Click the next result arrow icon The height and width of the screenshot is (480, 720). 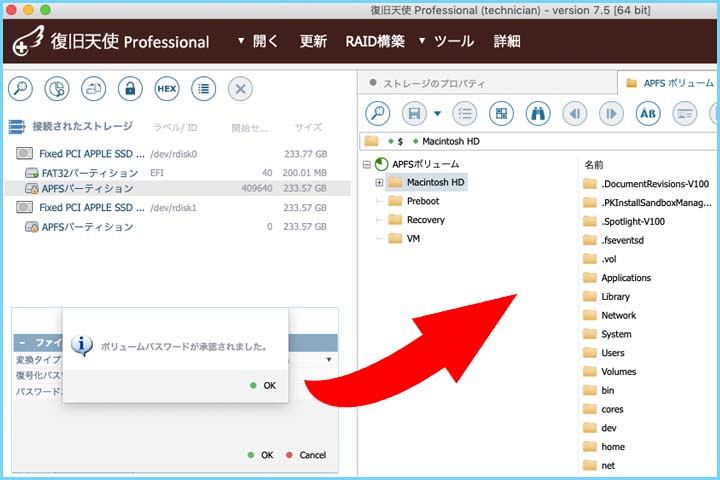tap(612, 113)
